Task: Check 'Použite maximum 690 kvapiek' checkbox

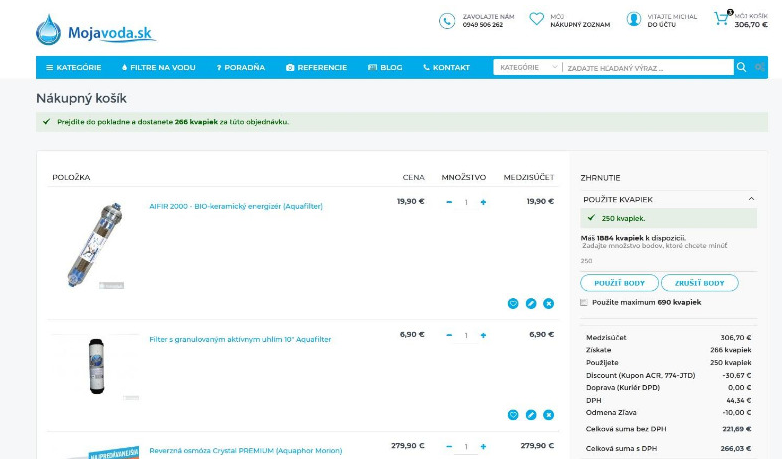Action: 584,302
